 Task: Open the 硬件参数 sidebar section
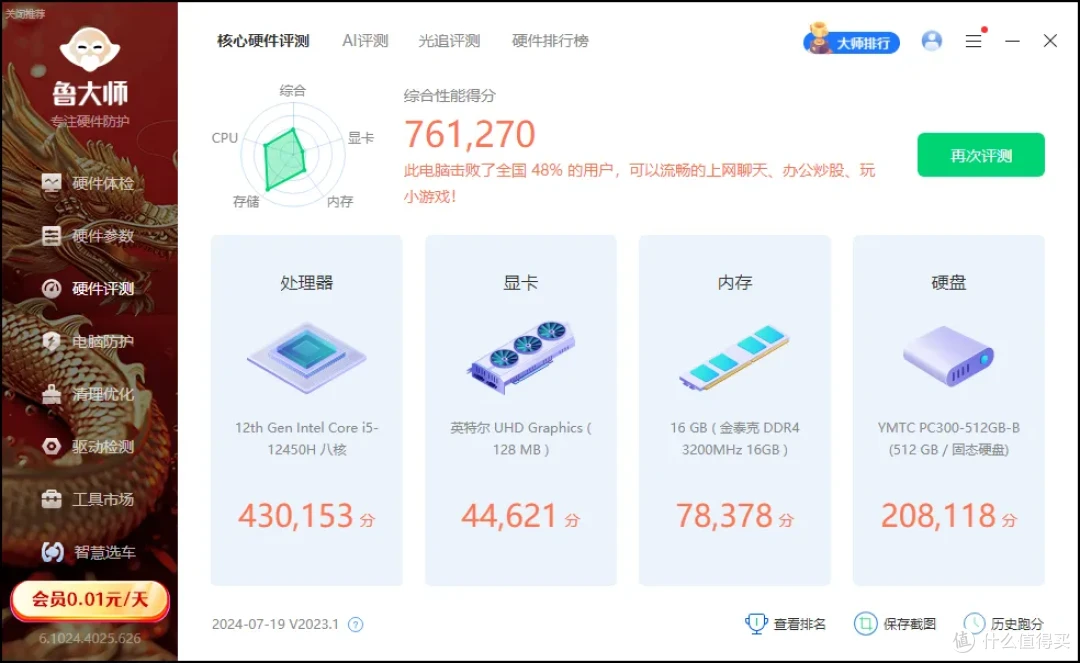88,236
